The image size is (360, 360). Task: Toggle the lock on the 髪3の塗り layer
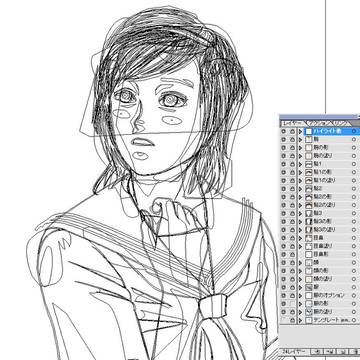[x=293, y=230]
